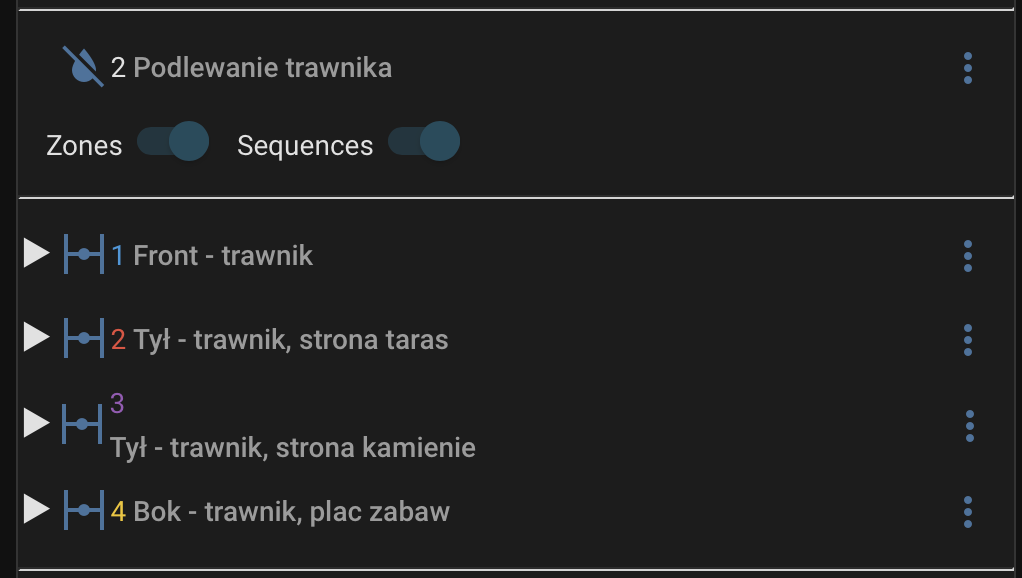
Task: Click valve icon for Tył - trawnik, strona taras
Action: click(x=83, y=339)
